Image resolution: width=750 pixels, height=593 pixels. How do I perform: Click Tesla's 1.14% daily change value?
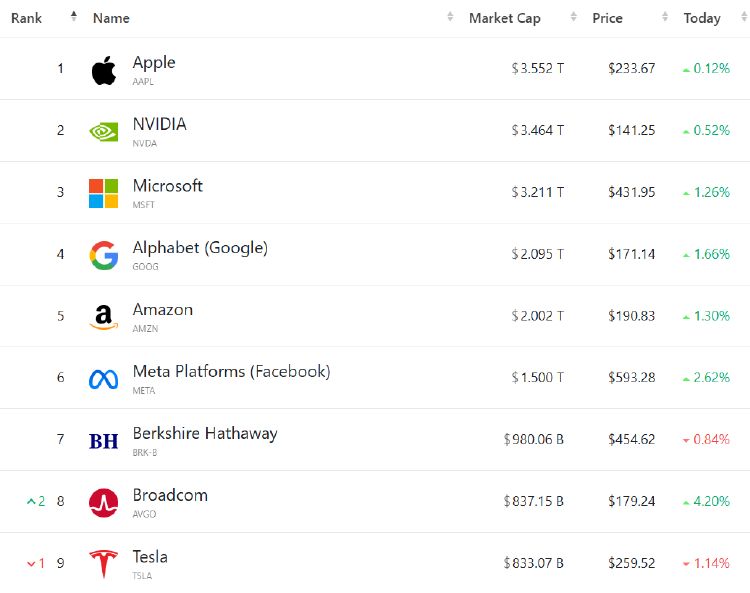pyautogui.click(x=711, y=563)
